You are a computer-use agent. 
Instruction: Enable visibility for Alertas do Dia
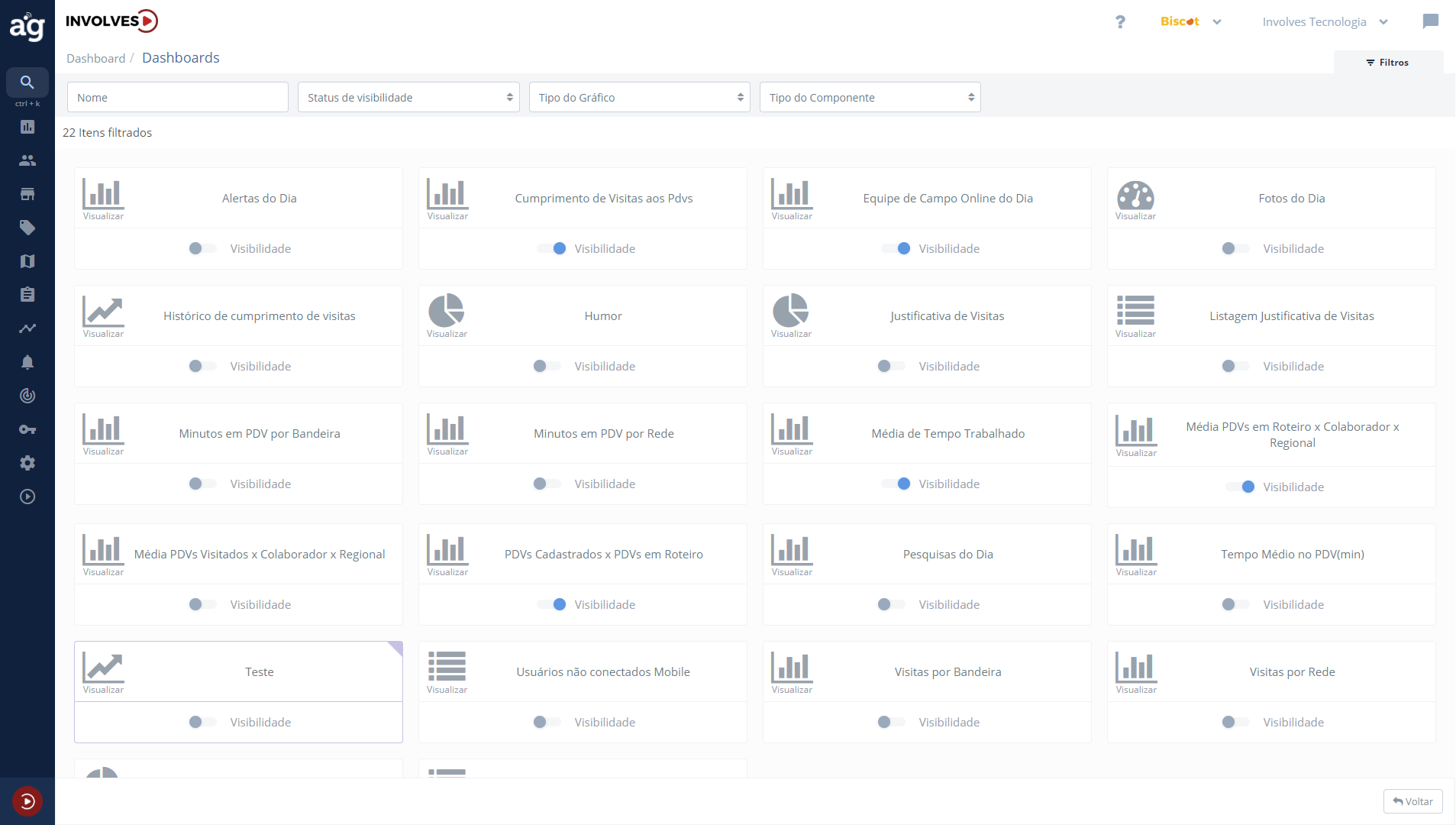(202, 249)
